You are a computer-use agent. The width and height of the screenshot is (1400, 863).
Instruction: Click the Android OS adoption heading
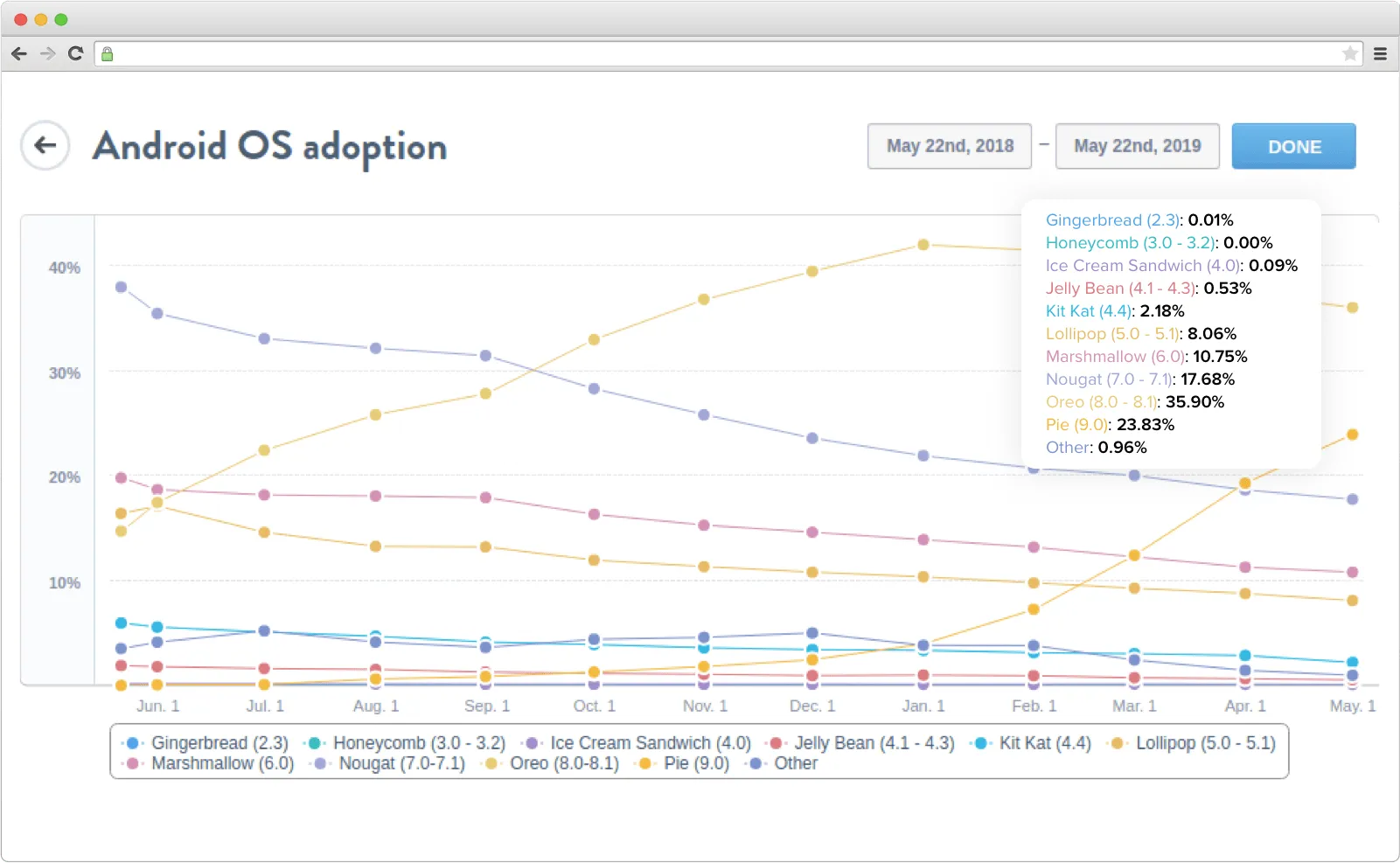[270, 147]
